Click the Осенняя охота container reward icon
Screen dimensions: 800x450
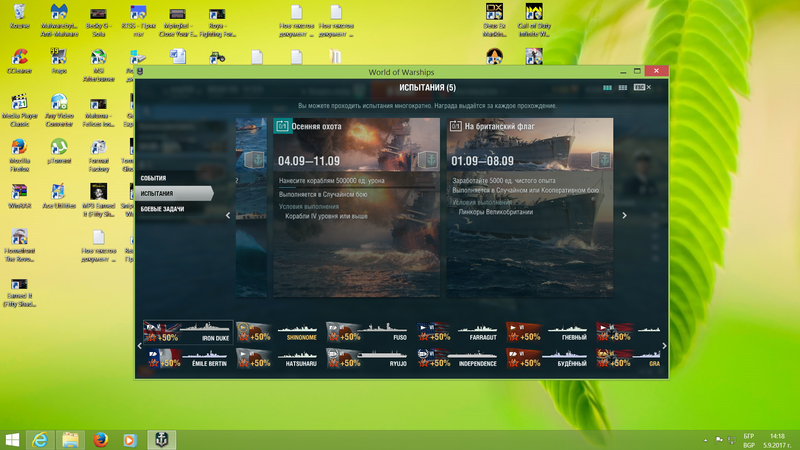[428, 160]
